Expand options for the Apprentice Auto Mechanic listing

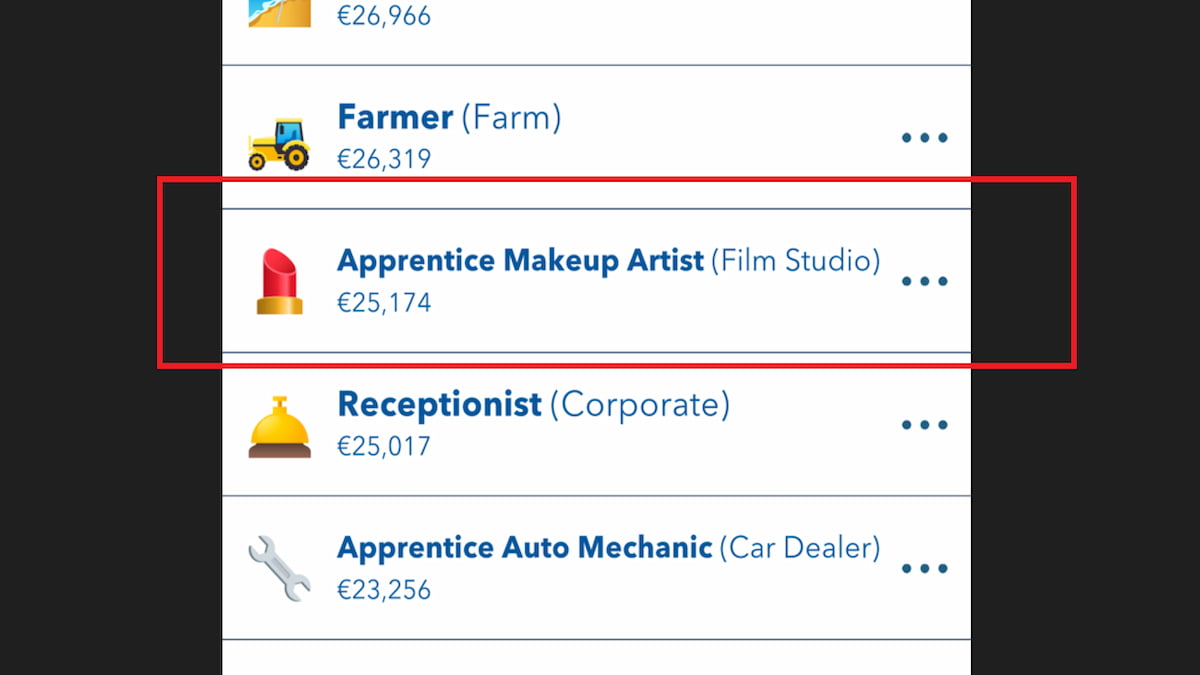point(924,567)
